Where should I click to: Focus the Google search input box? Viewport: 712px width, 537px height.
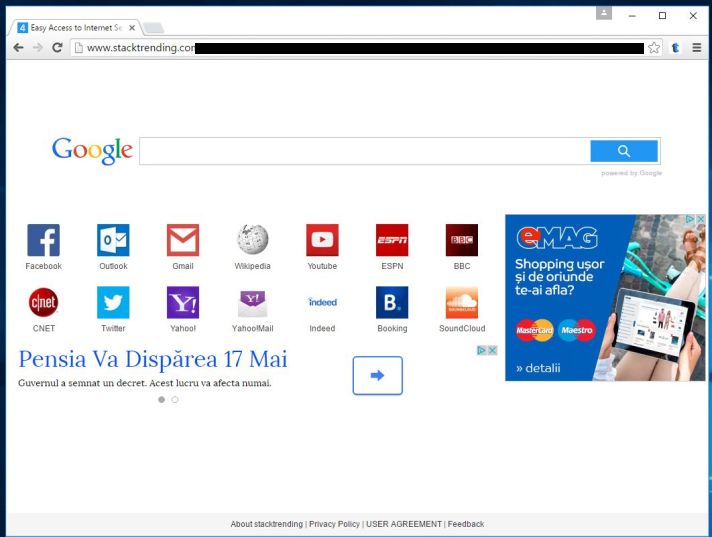tap(365, 151)
